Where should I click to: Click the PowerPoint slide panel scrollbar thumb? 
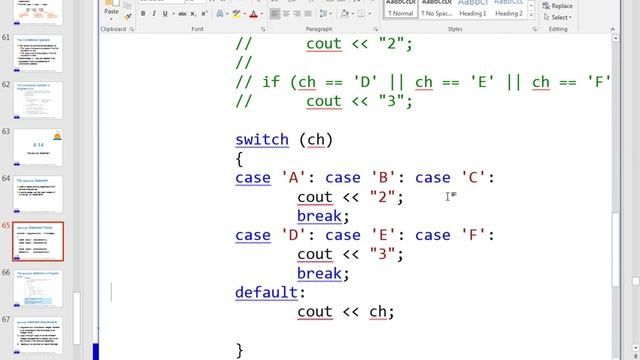[x=76, y=318]
